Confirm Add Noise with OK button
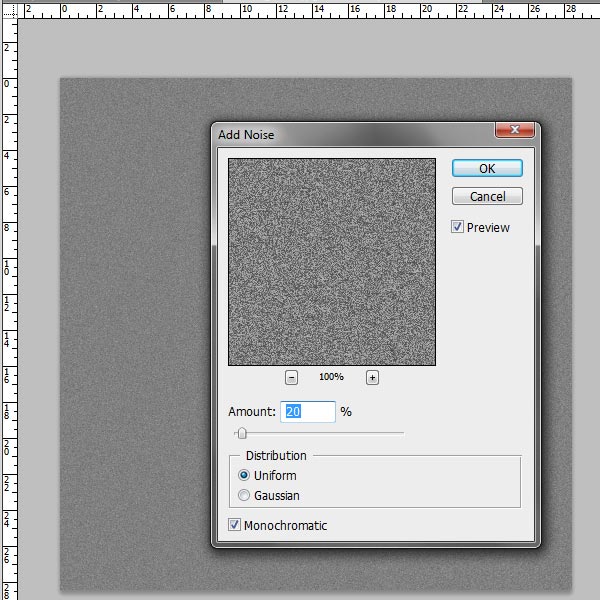This screenshot has width=600, height=600. 487,168
